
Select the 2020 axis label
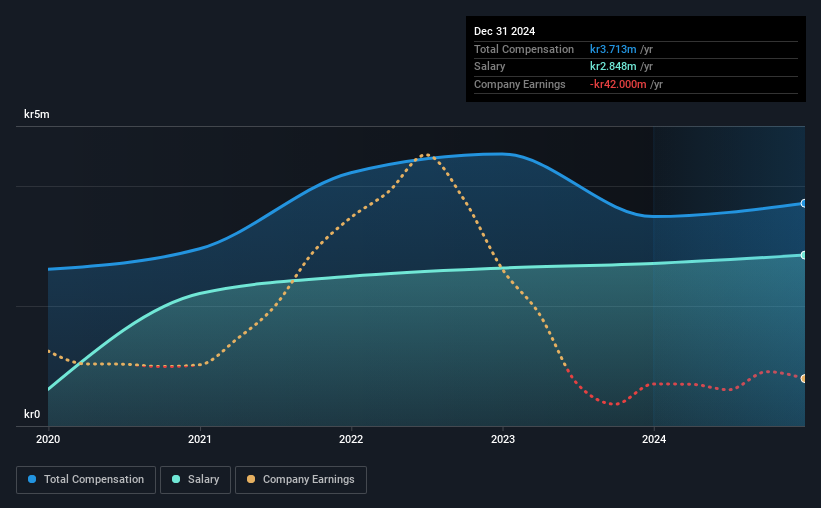(x=48, y=439)
